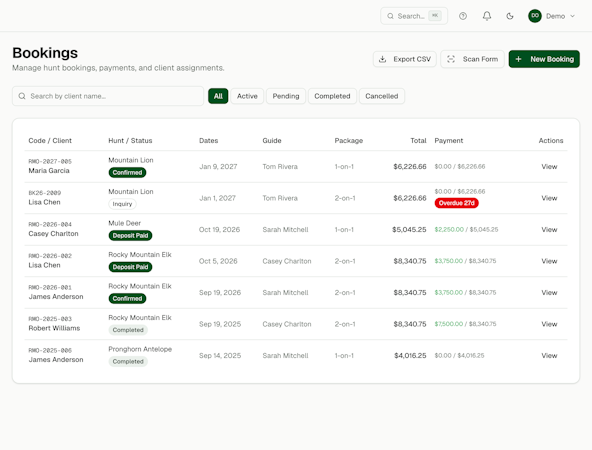592x450 pixels.
Task: View Robert Williams' booking
Action: [x=549, y=324]
